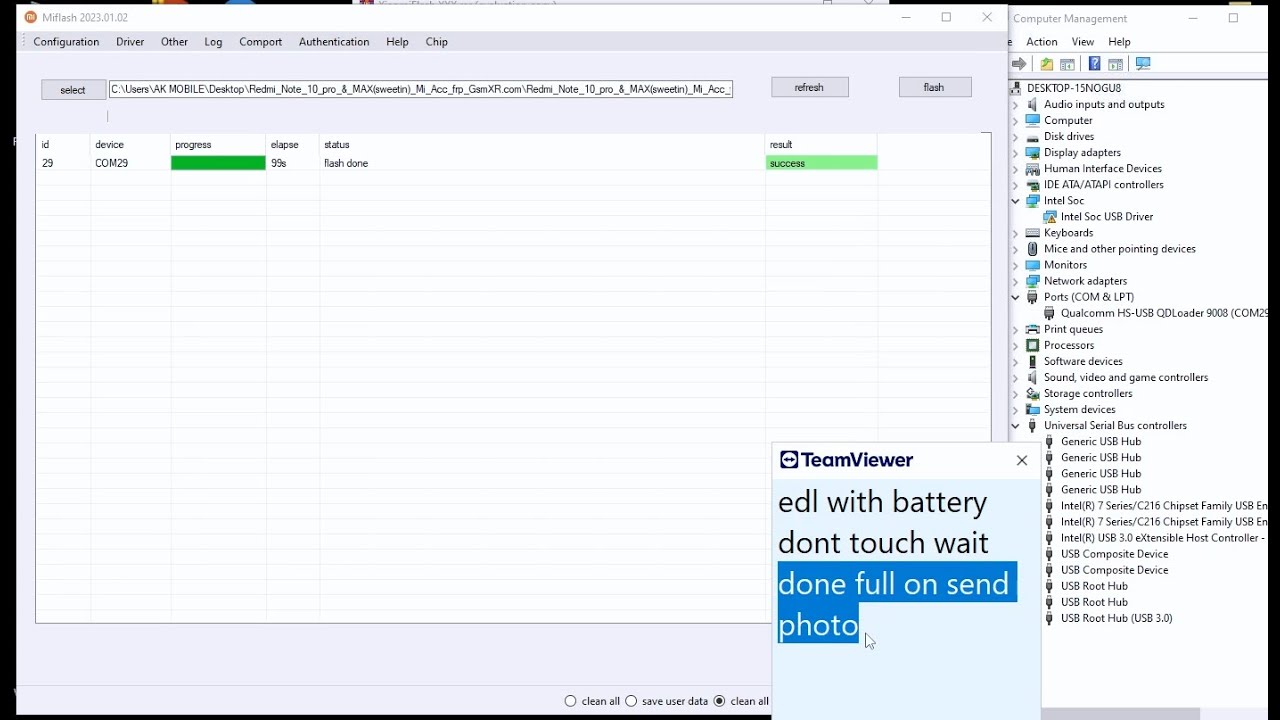This screenshot has height=720, width=1280.
Task: Click the firmware path input field
Action: pyautogui.click(x=421, y=89)
